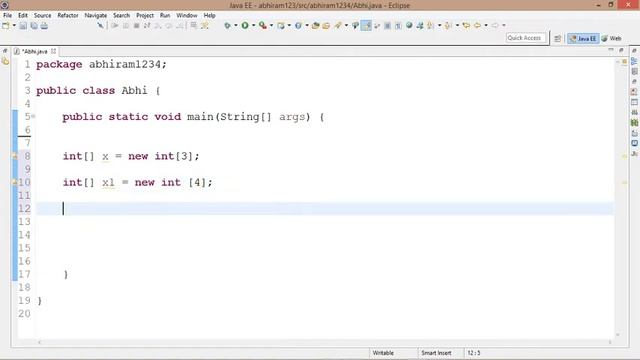The image size is (640, 360).
Task: Click the Debug bug icon
Action: point(227,25)
